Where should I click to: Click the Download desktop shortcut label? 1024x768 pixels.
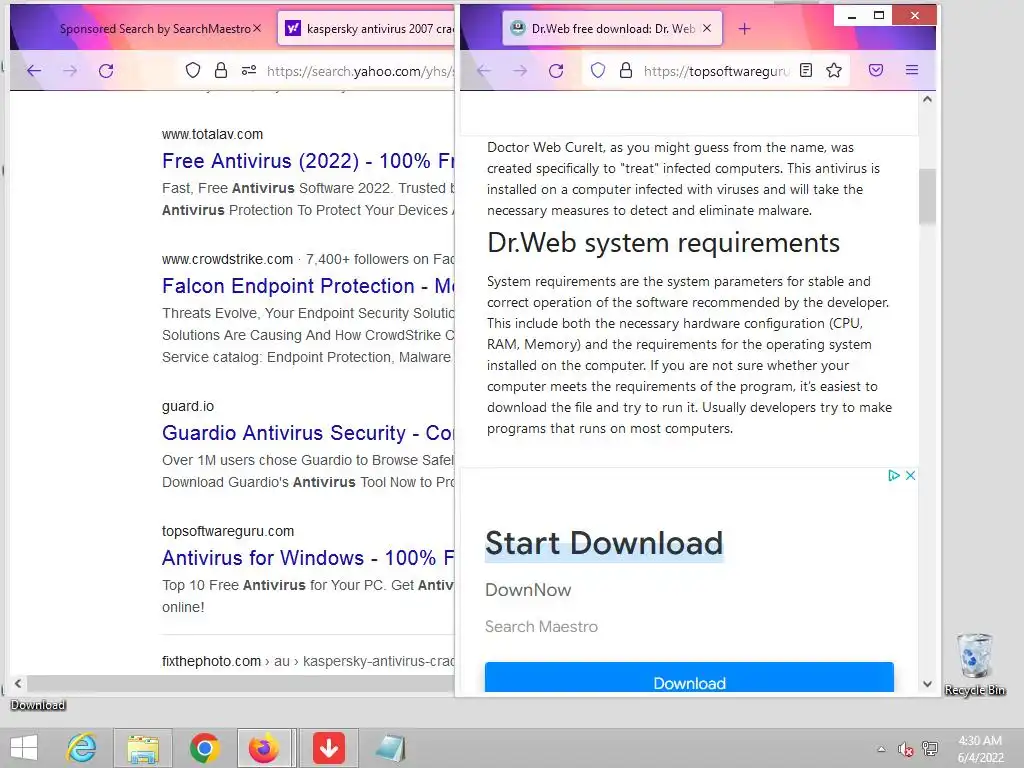click(x=38, y=705)
